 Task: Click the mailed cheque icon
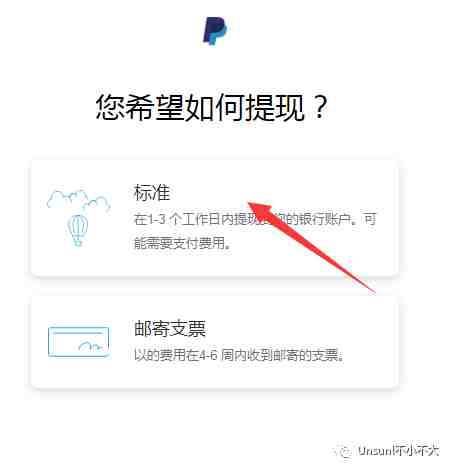click(79, 342)
